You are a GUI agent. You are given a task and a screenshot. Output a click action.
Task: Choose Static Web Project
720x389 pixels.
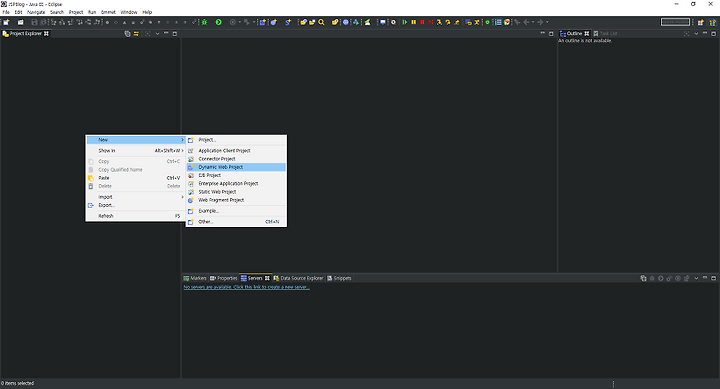(x=236, y=192)
